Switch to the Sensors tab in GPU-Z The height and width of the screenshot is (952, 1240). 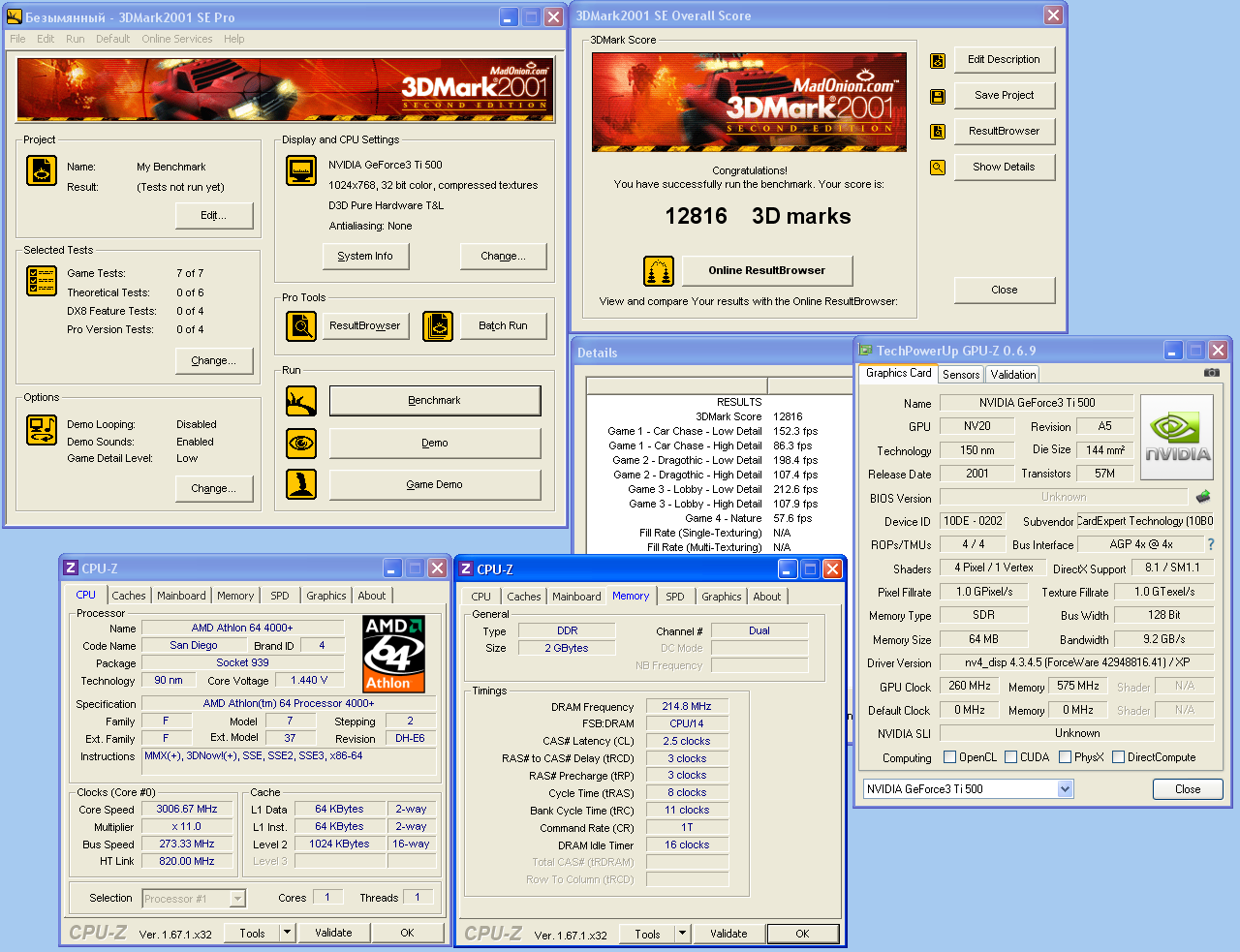(961, 375)
